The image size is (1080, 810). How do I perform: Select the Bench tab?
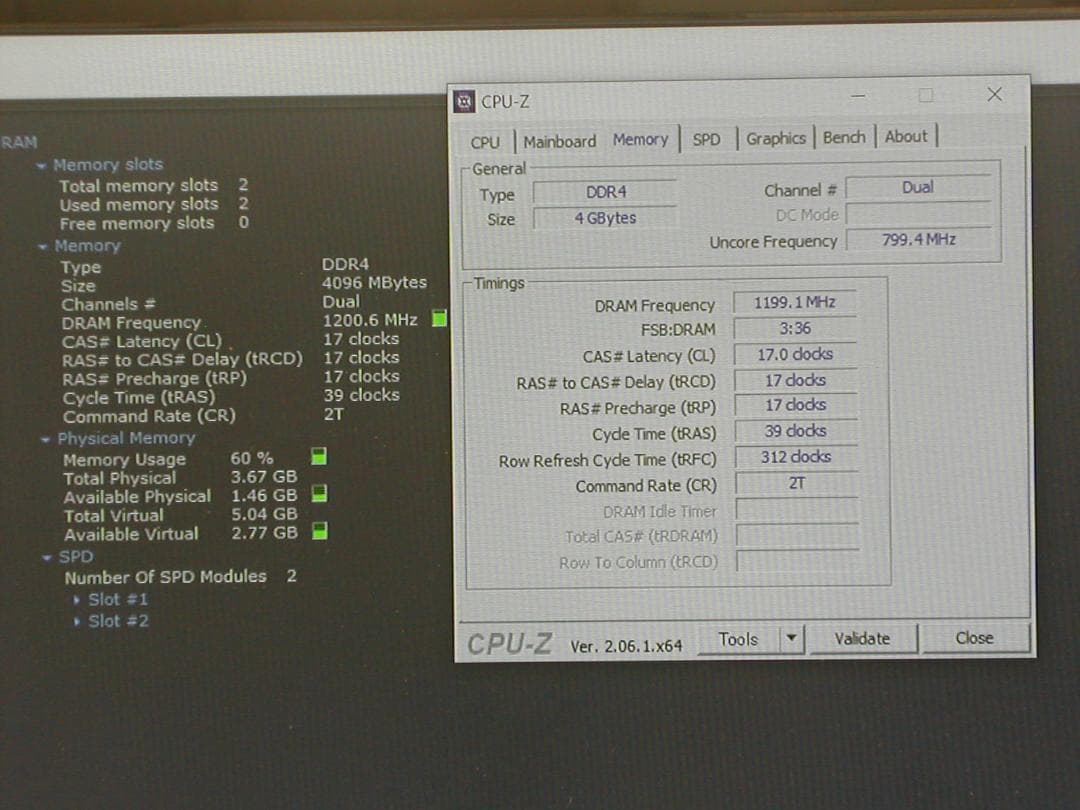coord(844,138)
